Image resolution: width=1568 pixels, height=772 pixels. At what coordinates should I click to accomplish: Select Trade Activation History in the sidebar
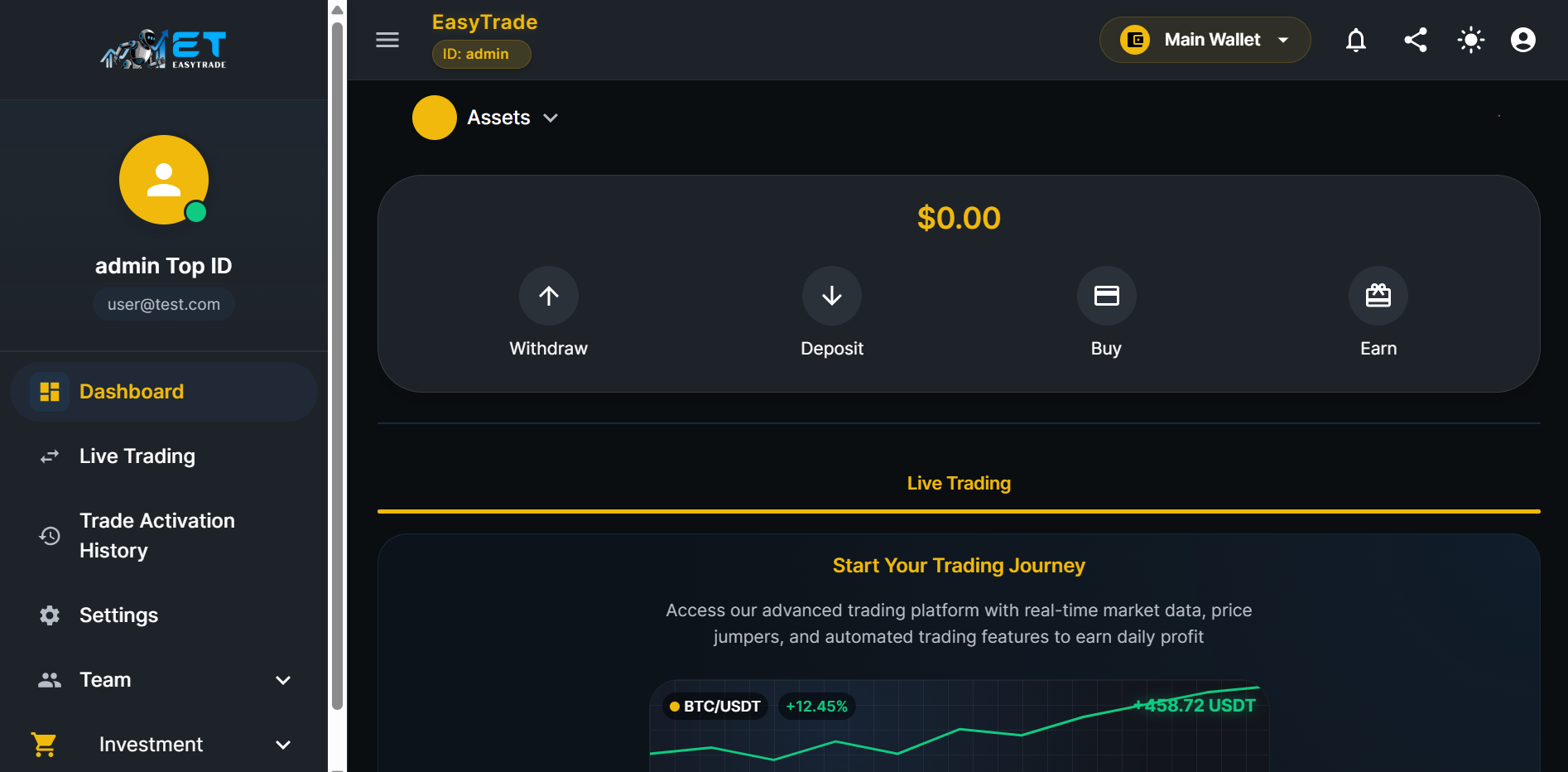point(156,535)
